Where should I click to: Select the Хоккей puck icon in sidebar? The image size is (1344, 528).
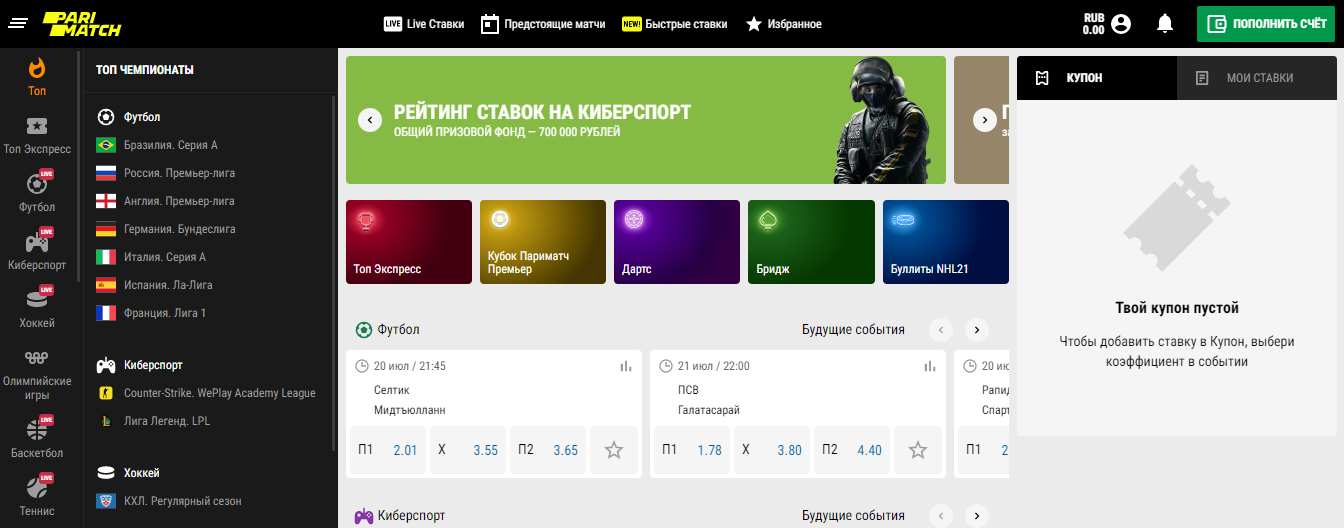37,300
